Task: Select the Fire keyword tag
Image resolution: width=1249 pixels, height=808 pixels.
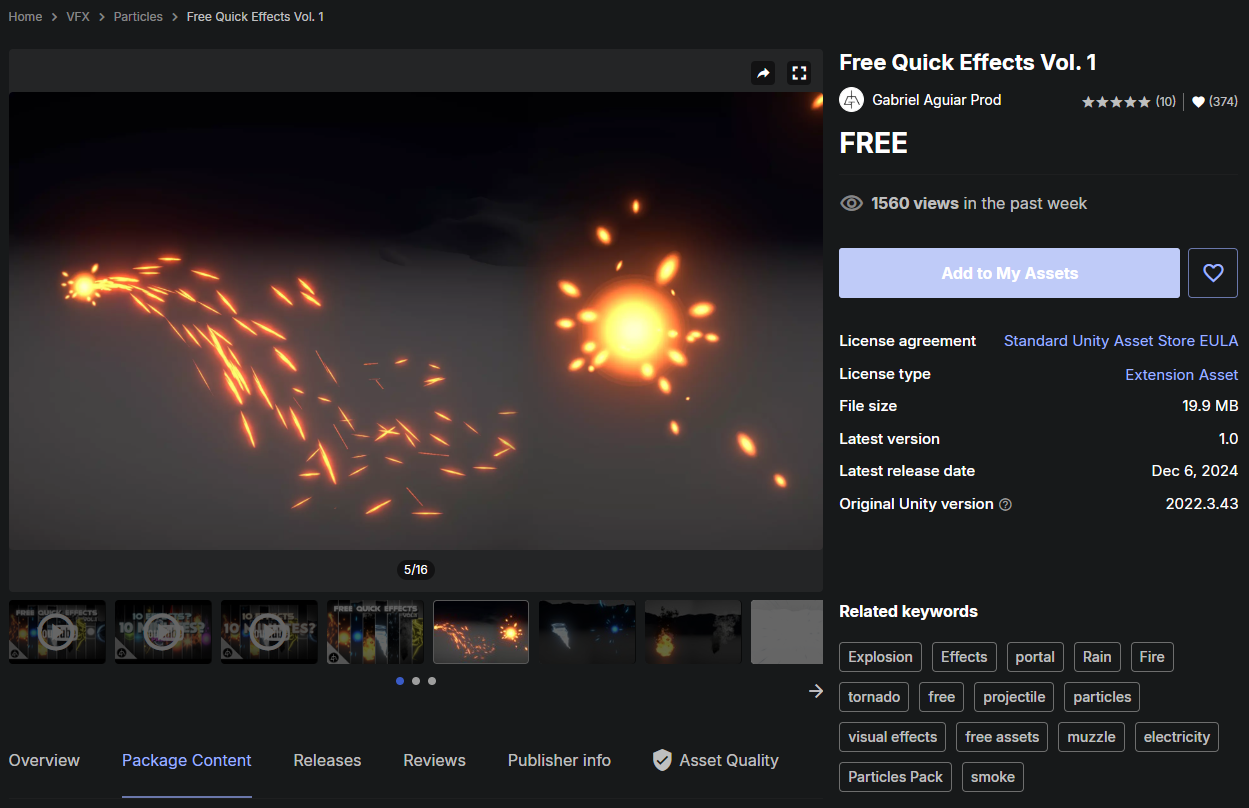Action: [1152, 657]
